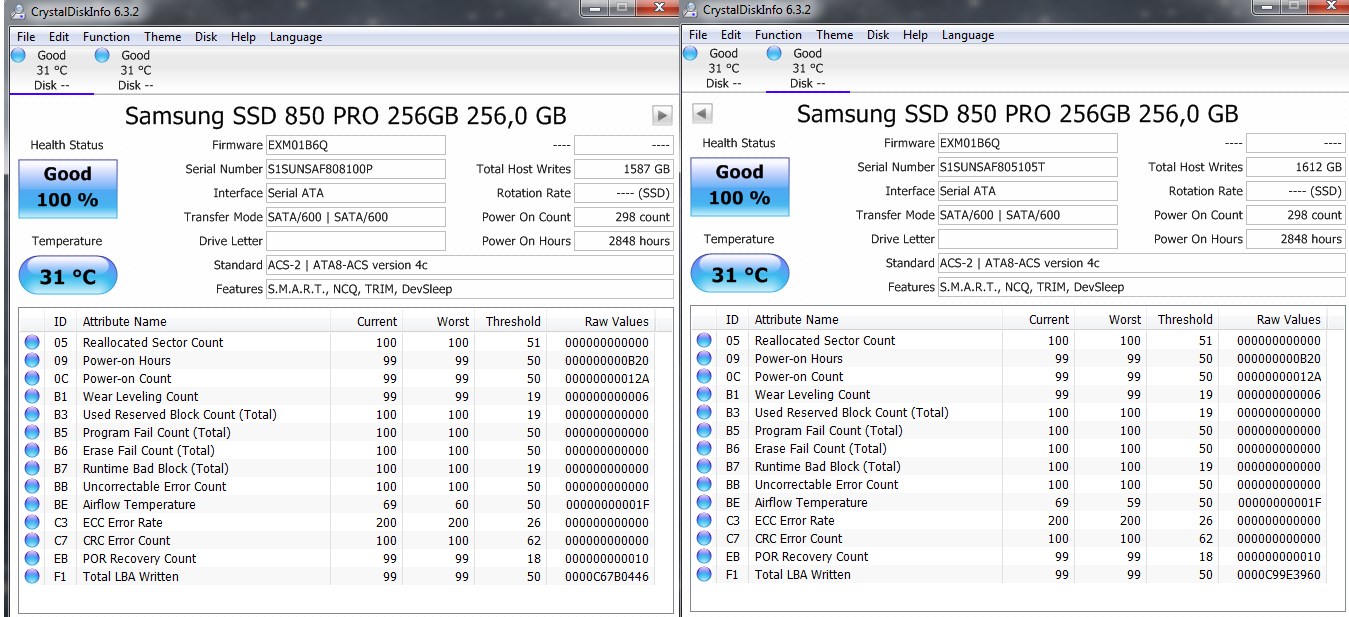Open Disk menu in right window
The image size is (1349, 617).
tap(878, 35)
